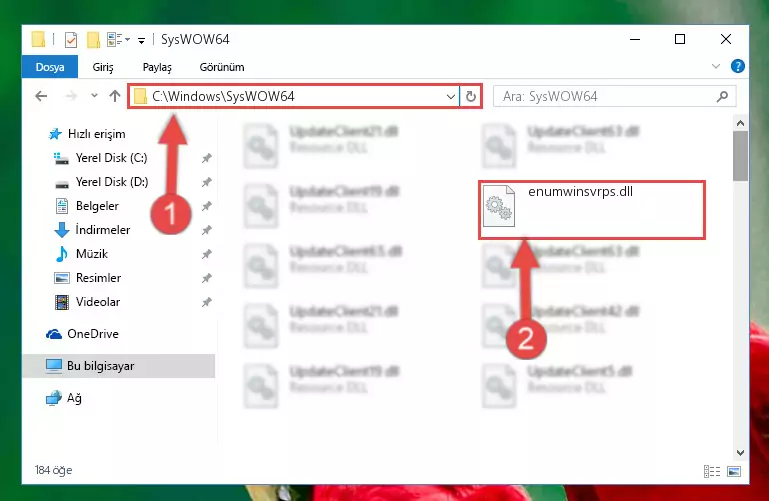Open Help with the blue question icon
Image resolution: width=769 pixels, height=501 pixels.
(737, 66)
